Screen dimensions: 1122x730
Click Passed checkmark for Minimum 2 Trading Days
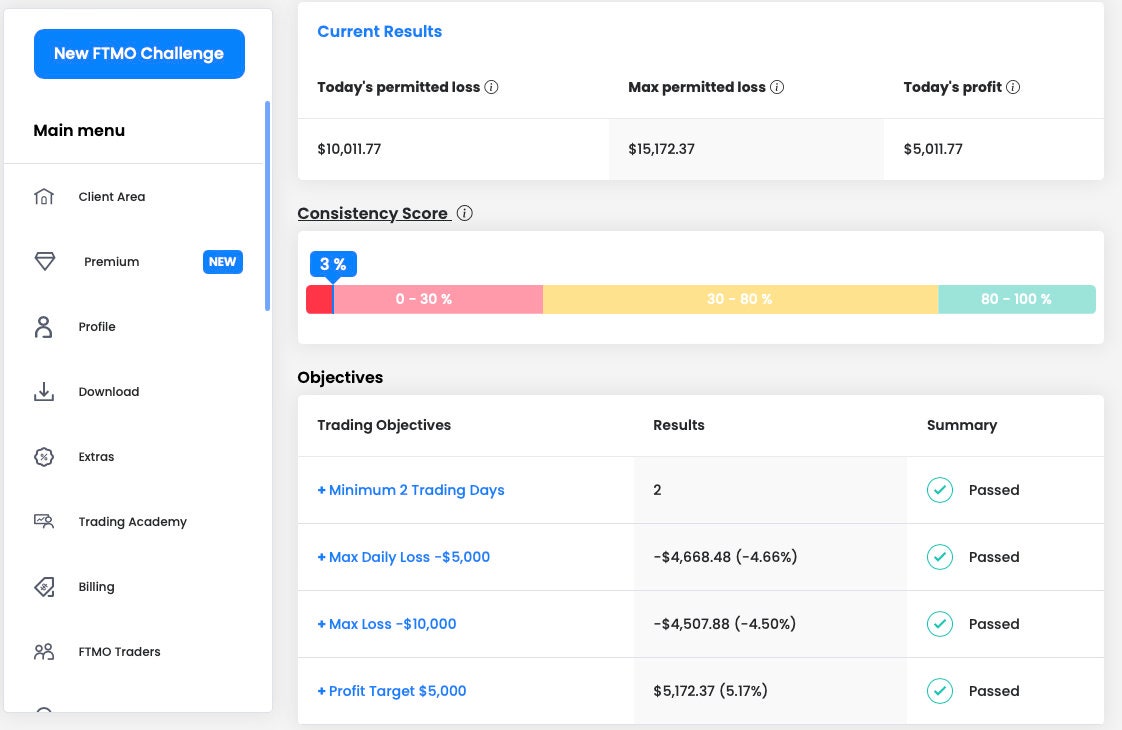click(x=940, y=490)
